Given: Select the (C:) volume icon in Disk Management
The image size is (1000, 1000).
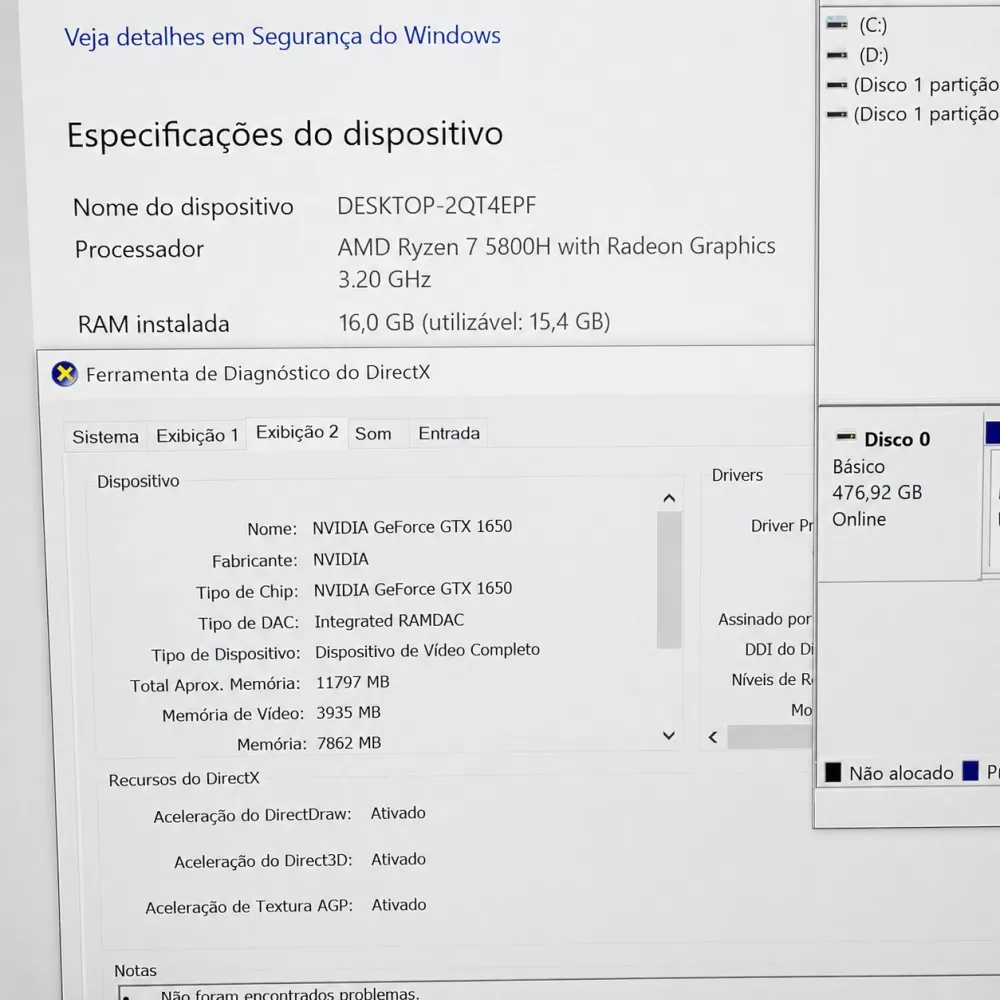Looking at the screenshot, I should tap(837, 24).
